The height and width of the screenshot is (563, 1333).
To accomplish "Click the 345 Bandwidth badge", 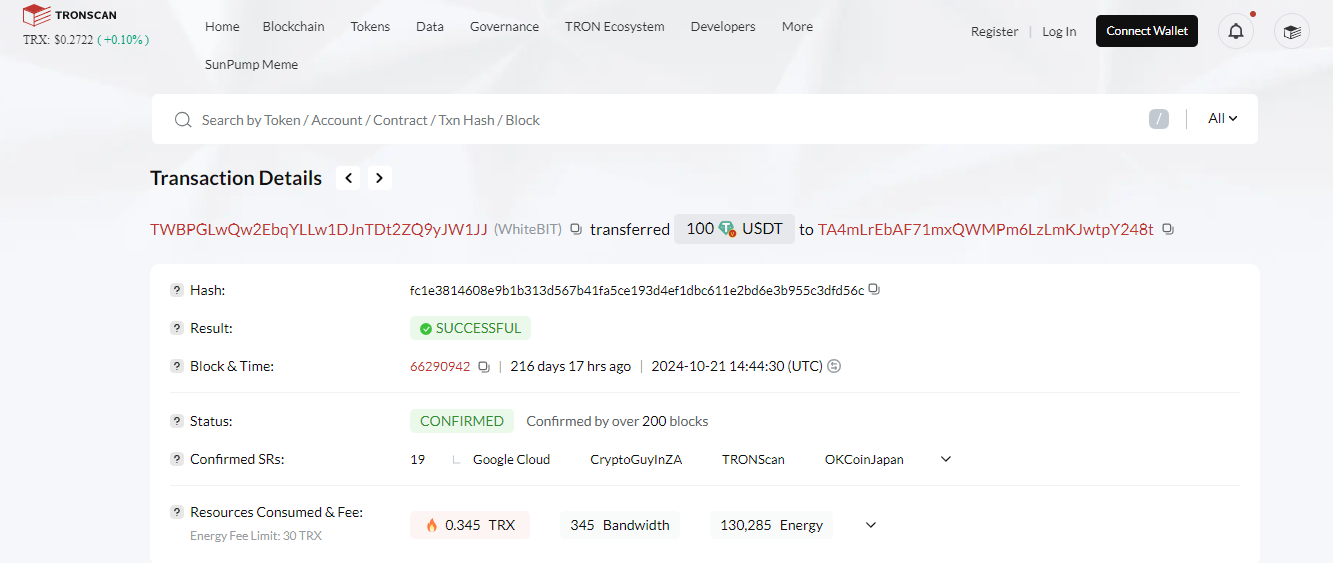I will (x=620, y=525).
